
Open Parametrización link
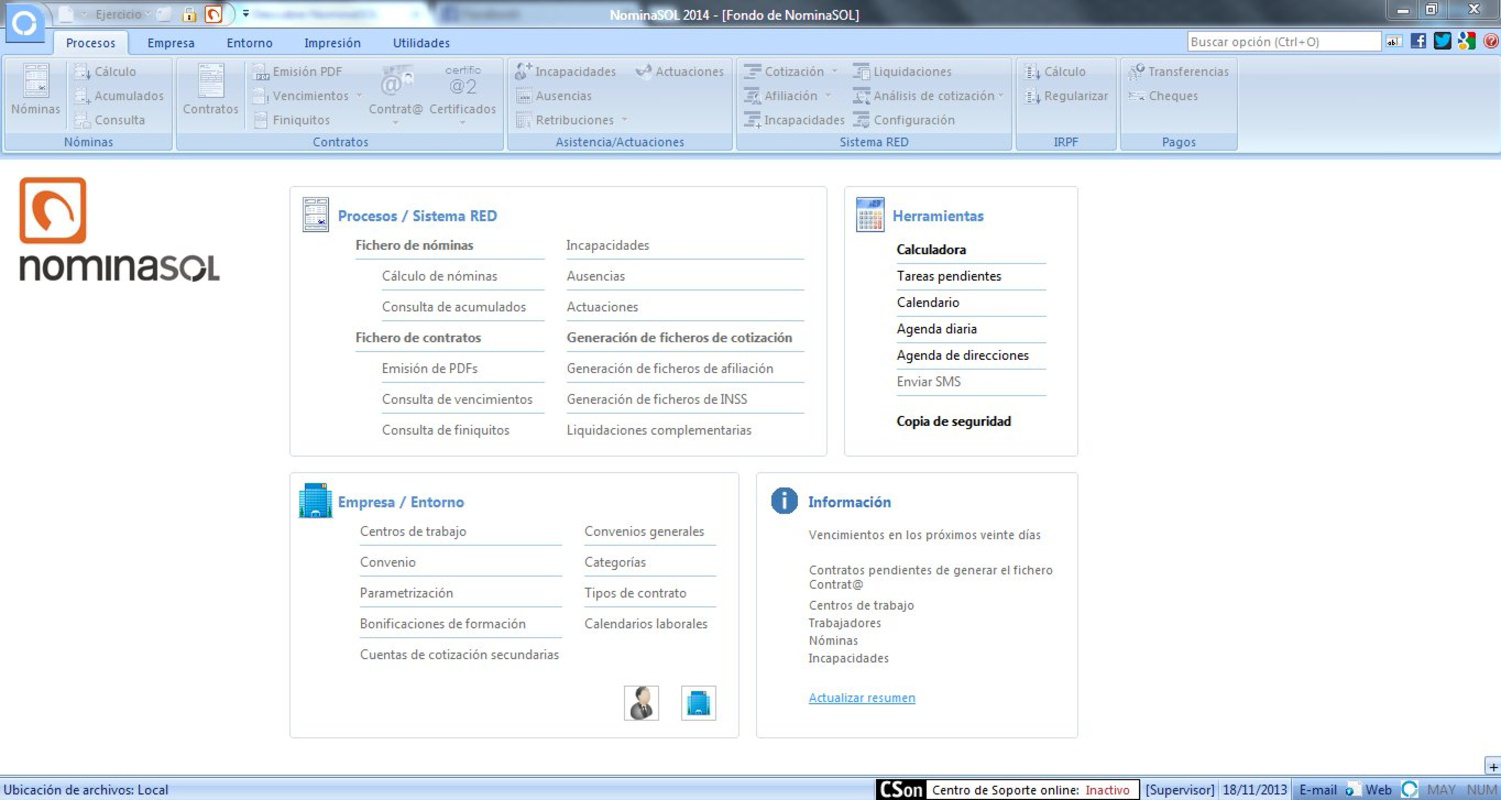pyautogui.click(x=406, y=593)
